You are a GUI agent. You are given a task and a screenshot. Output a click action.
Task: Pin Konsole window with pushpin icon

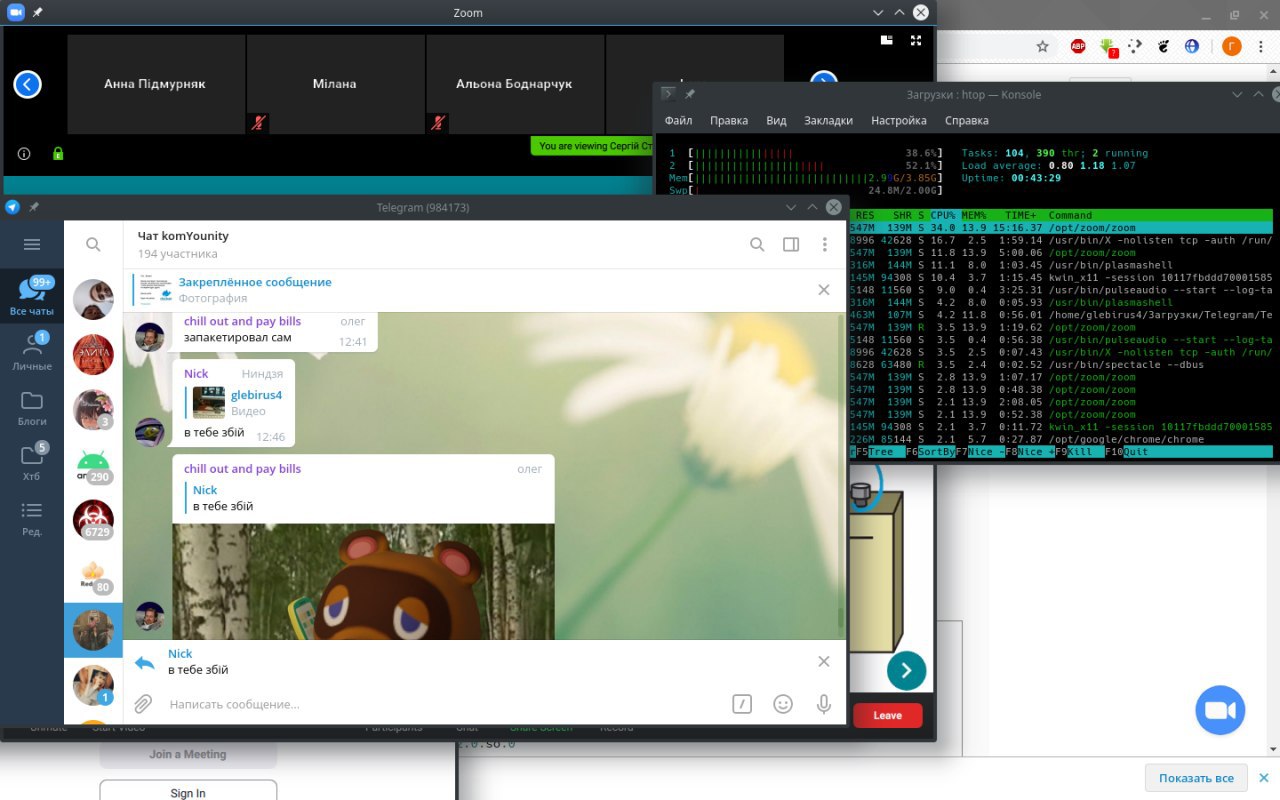point(690,94)
